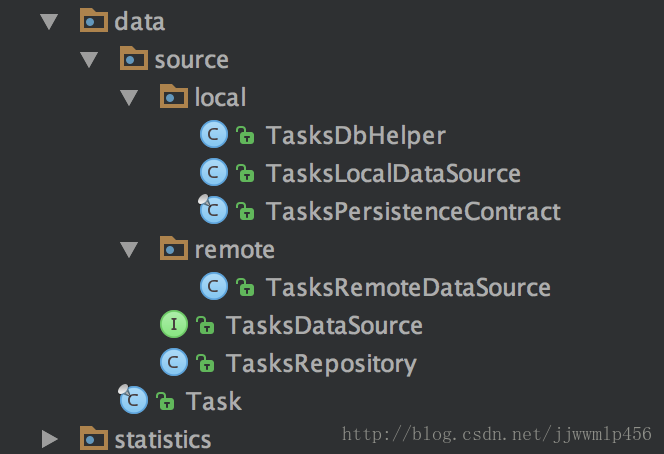Click the statistics package folder icon
Image resolution: width=664 pixels, height=454 pixels.
[x=94, y=439]
